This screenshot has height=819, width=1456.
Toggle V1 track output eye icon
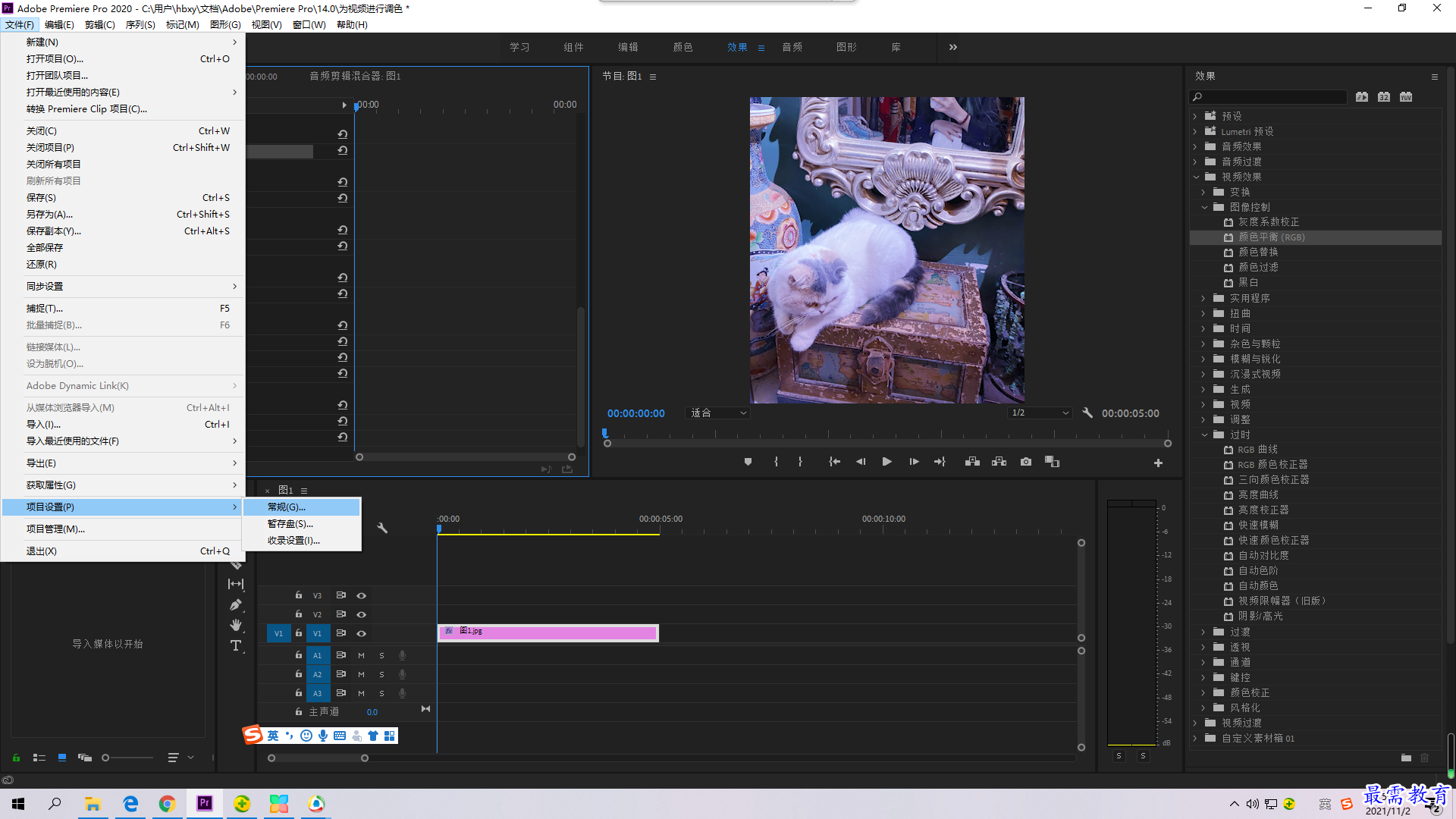coord(362,633)
